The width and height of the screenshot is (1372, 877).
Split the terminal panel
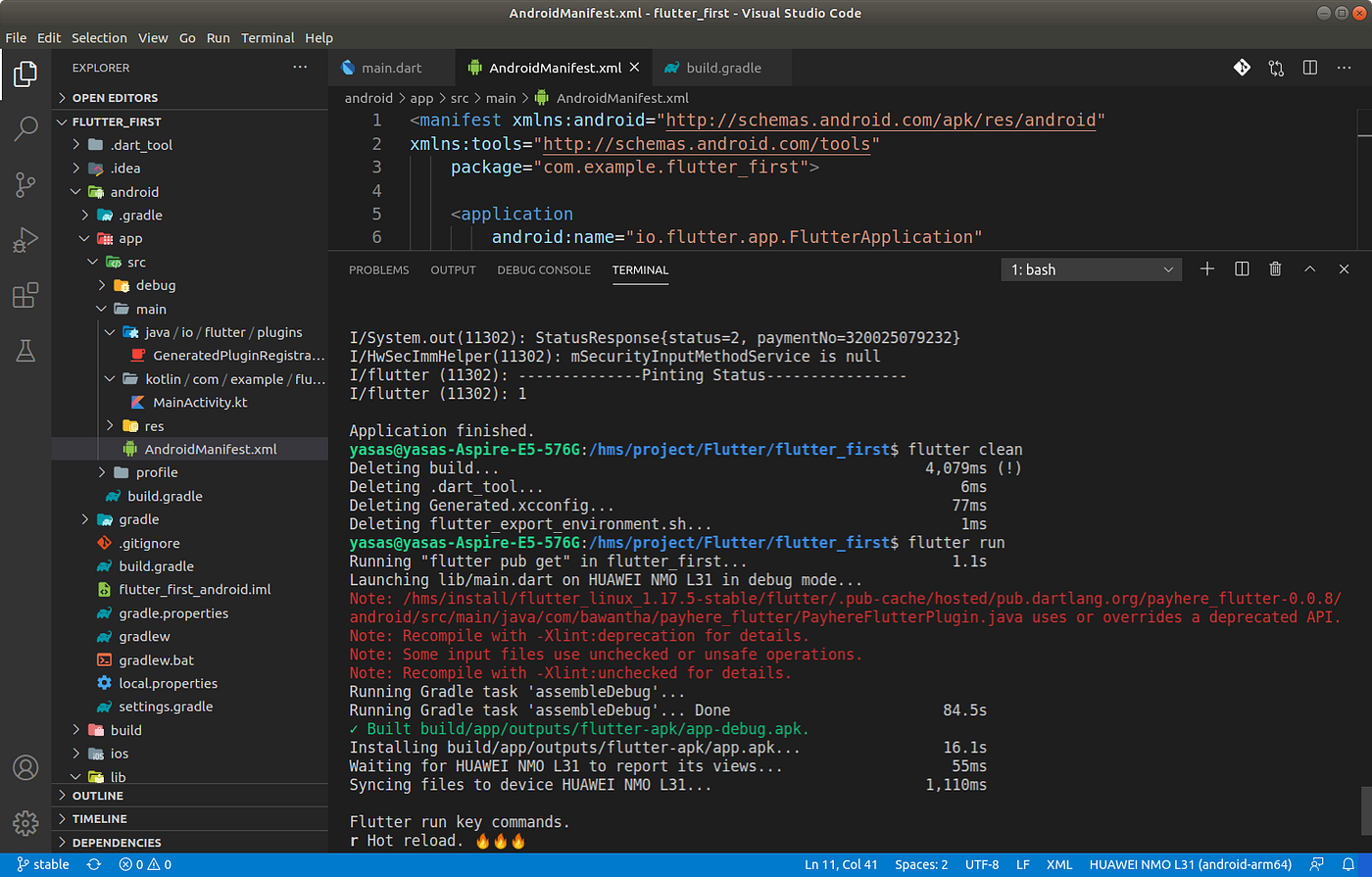(x=1242, y=269)
